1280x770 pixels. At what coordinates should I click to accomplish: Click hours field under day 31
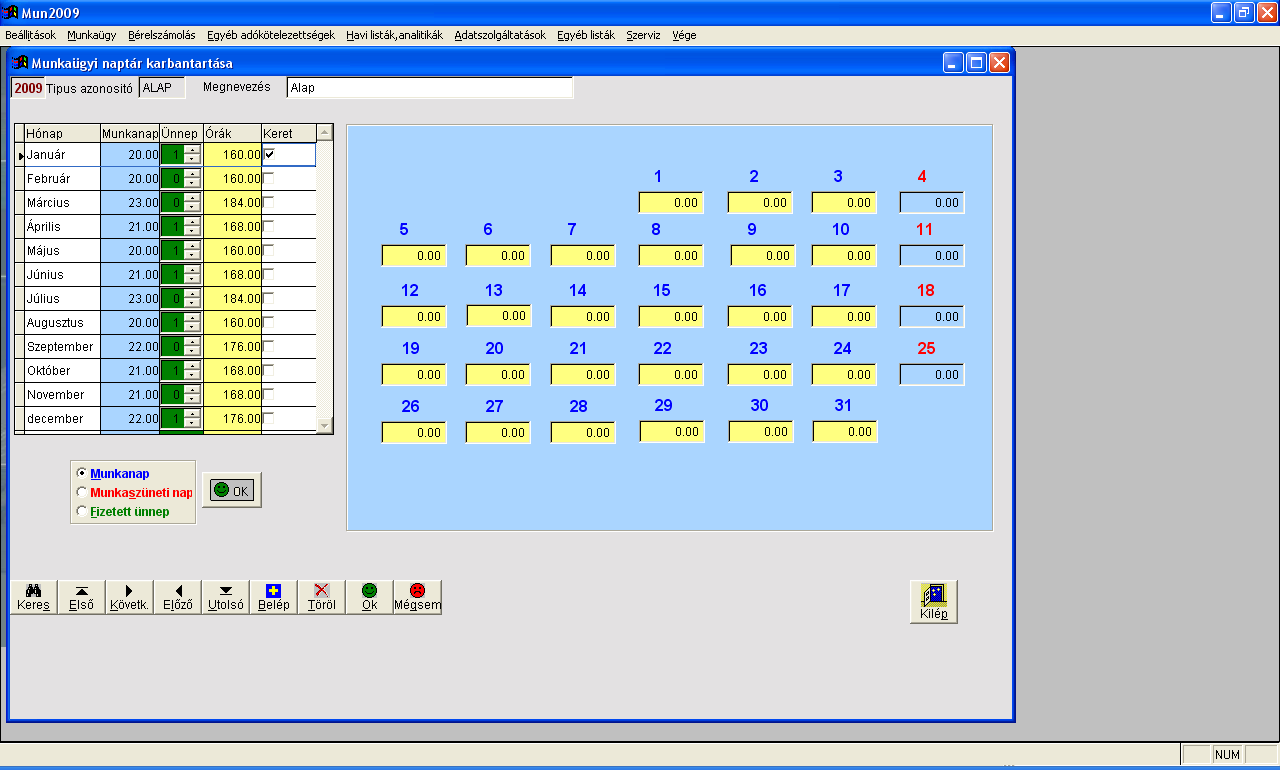click(x=845, y=432)
